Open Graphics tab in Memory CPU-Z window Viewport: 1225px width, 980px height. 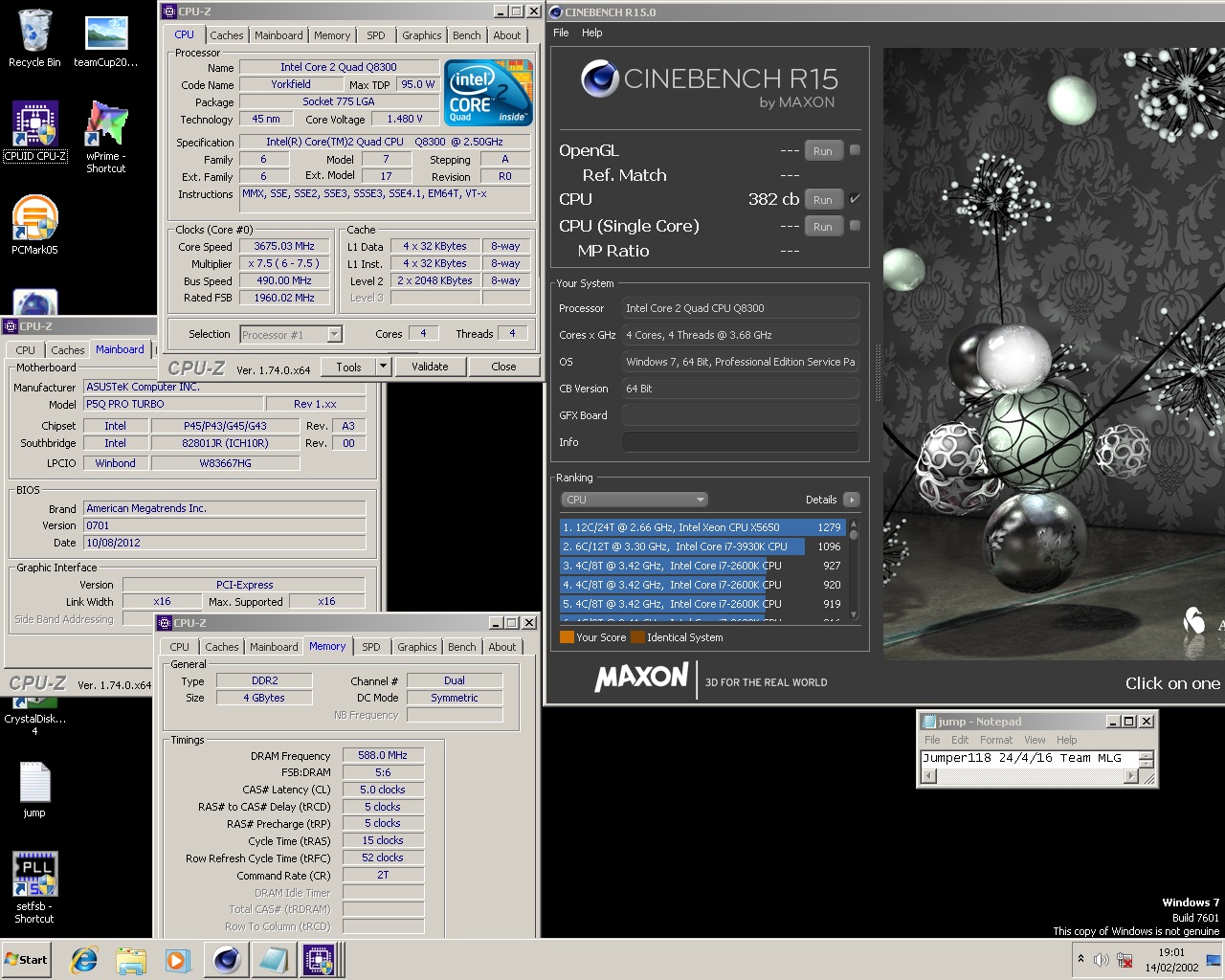point(417,647)
